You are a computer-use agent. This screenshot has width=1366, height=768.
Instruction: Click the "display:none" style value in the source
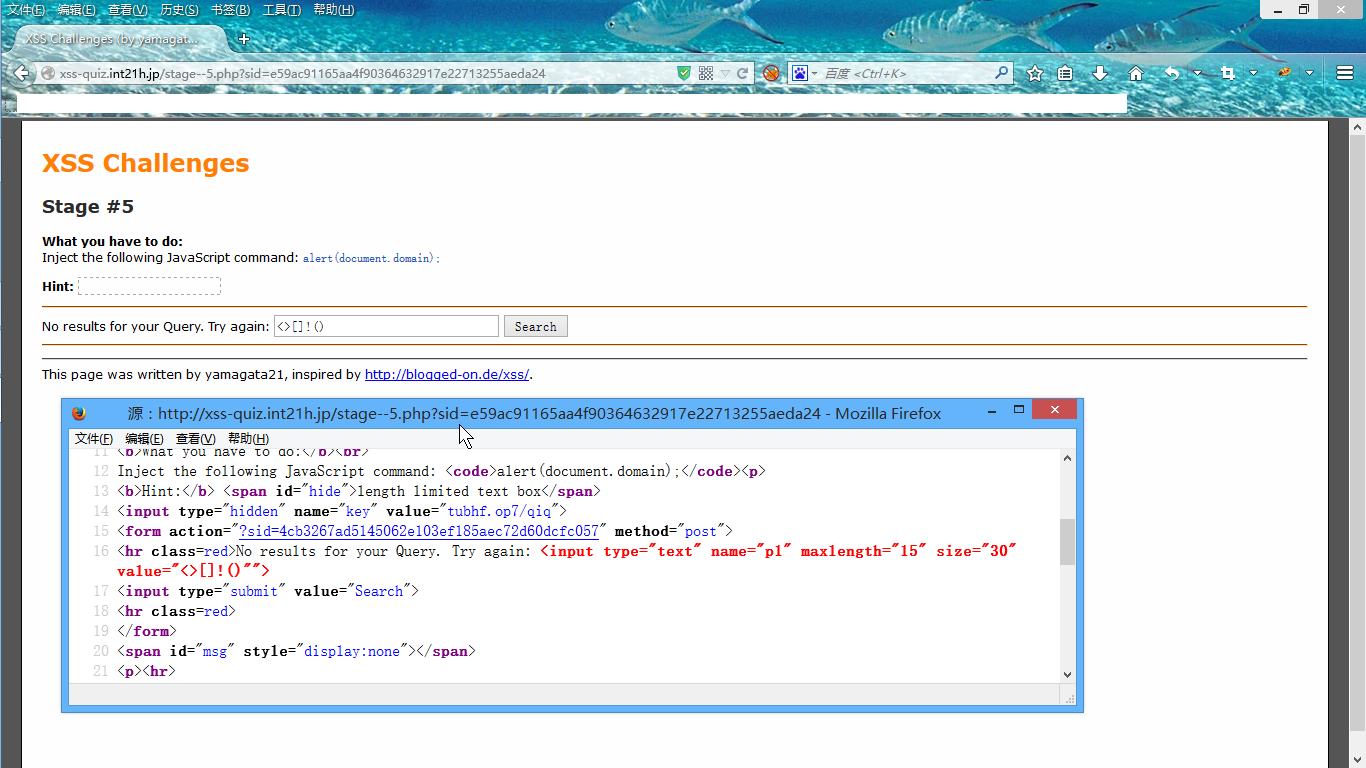(x=354, y=651)
